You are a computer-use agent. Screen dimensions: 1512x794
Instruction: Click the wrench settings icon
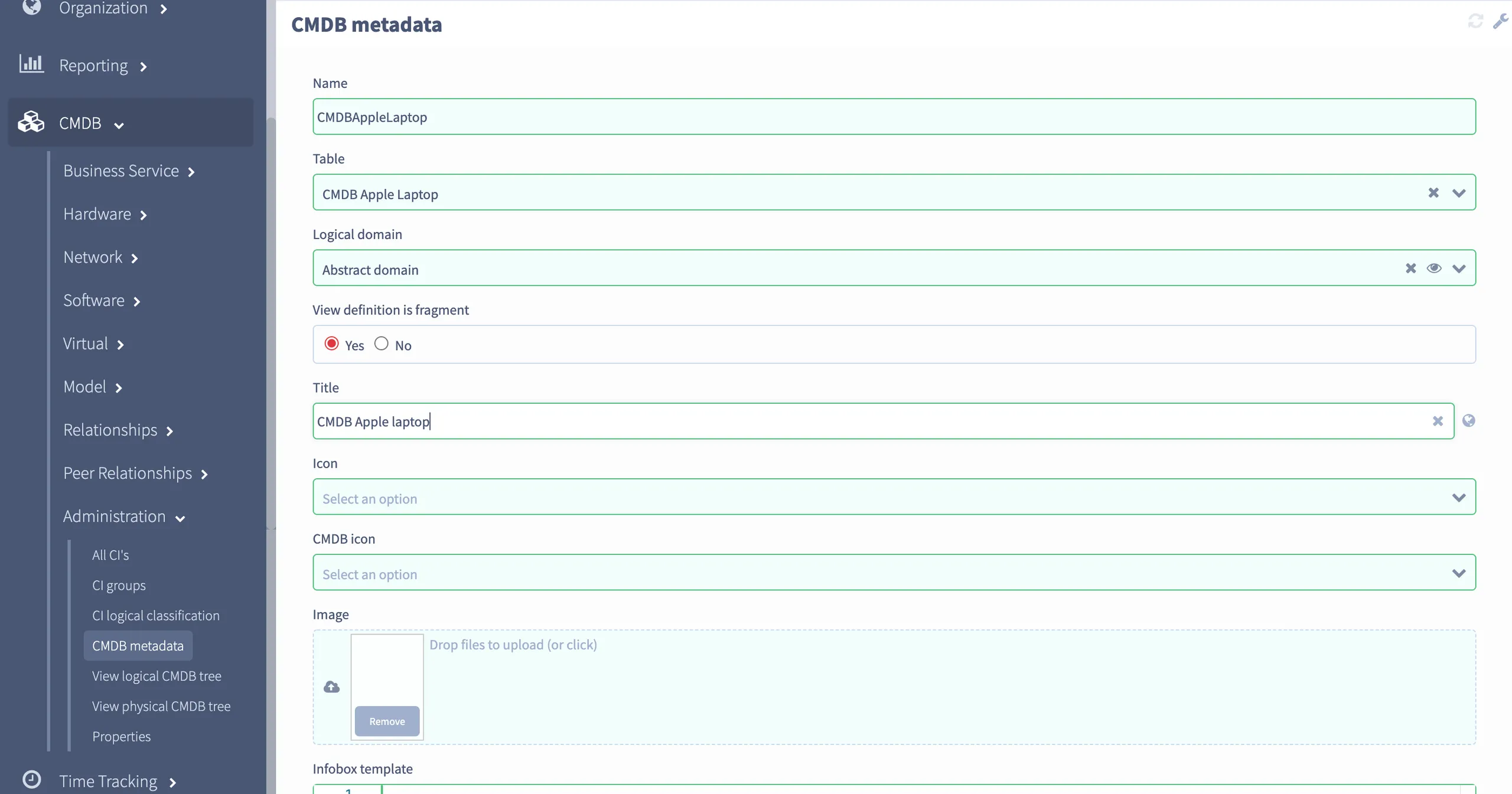pyautogui.click(x=1500, y=21)
